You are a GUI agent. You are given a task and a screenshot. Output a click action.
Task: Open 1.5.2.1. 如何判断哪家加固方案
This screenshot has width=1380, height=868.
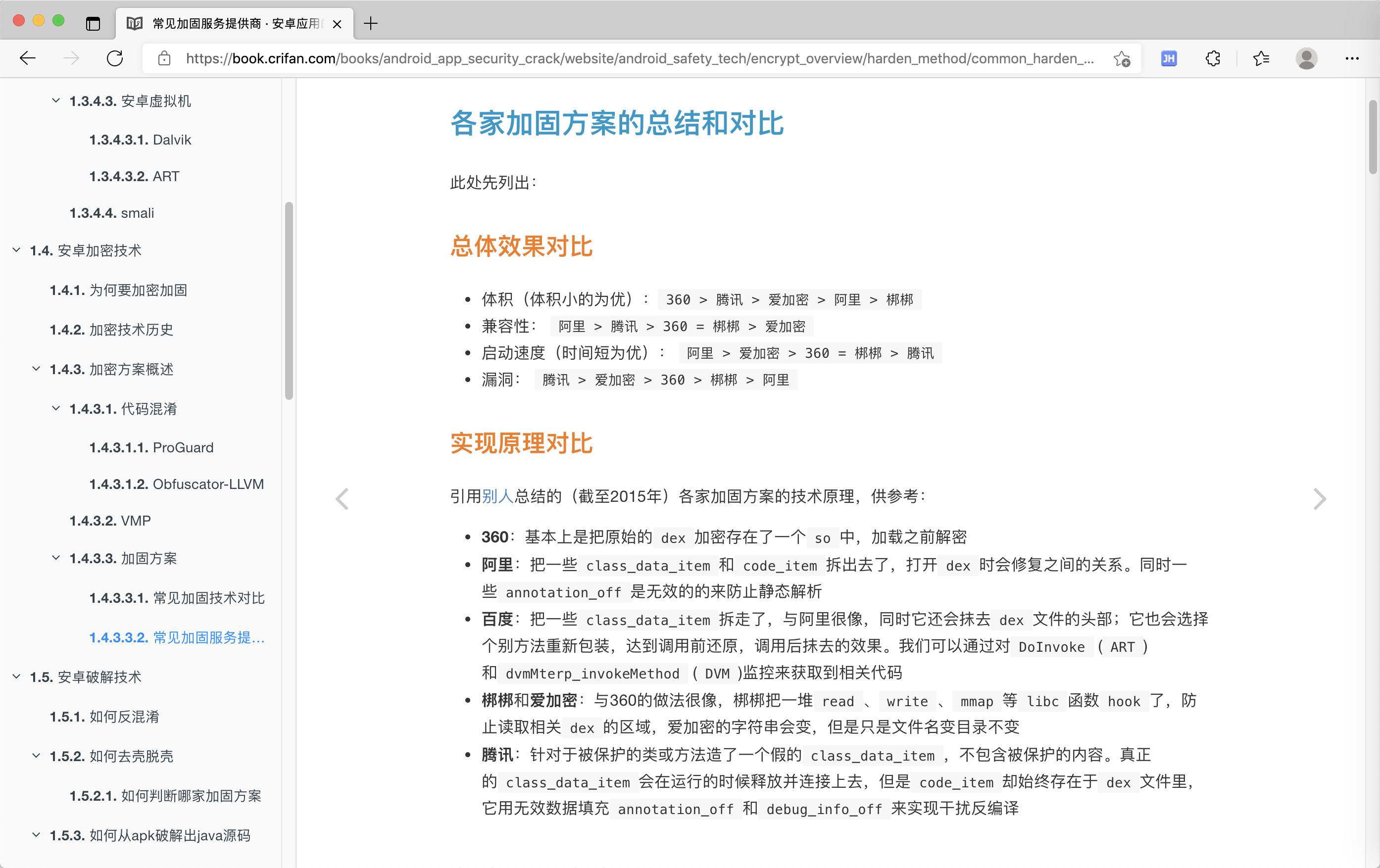(x=166, y=796)
